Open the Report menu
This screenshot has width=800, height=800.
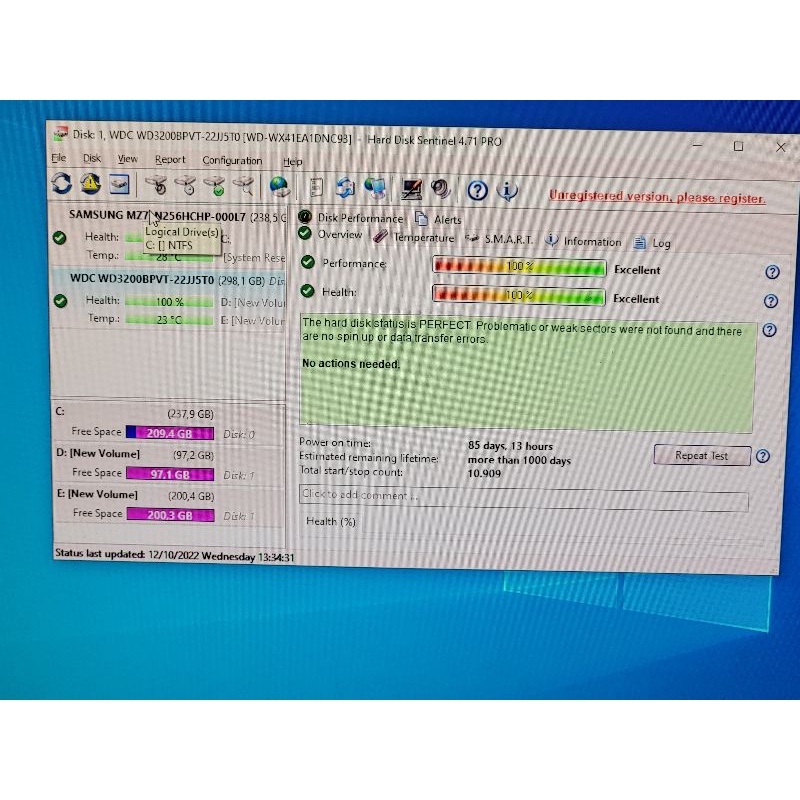[x=170, y=160]
